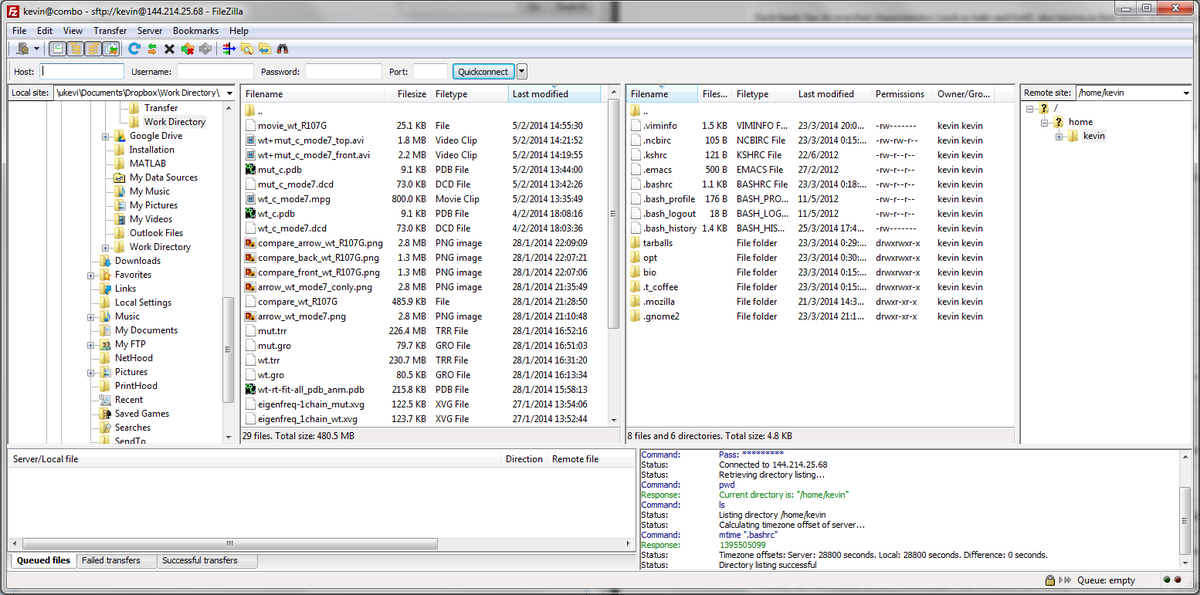Open the Bookmarks menu
Screen dimensions: 1200x595
click(195, 30)
